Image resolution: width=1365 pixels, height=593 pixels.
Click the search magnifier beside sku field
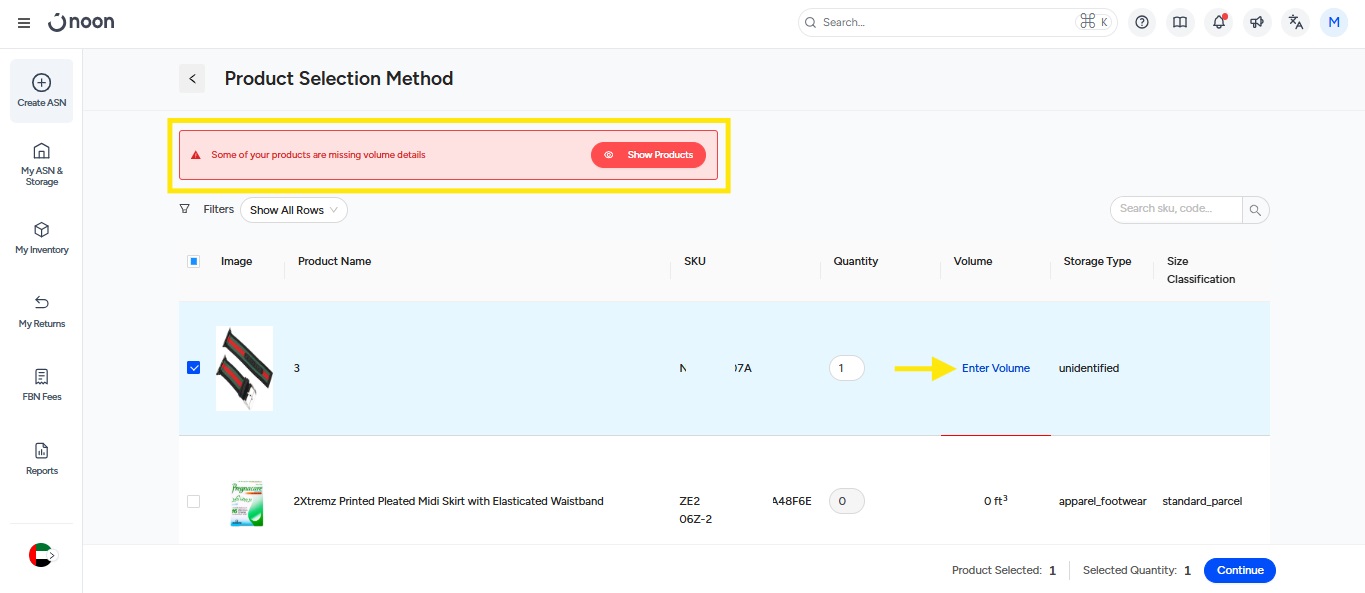(1255, 210)
